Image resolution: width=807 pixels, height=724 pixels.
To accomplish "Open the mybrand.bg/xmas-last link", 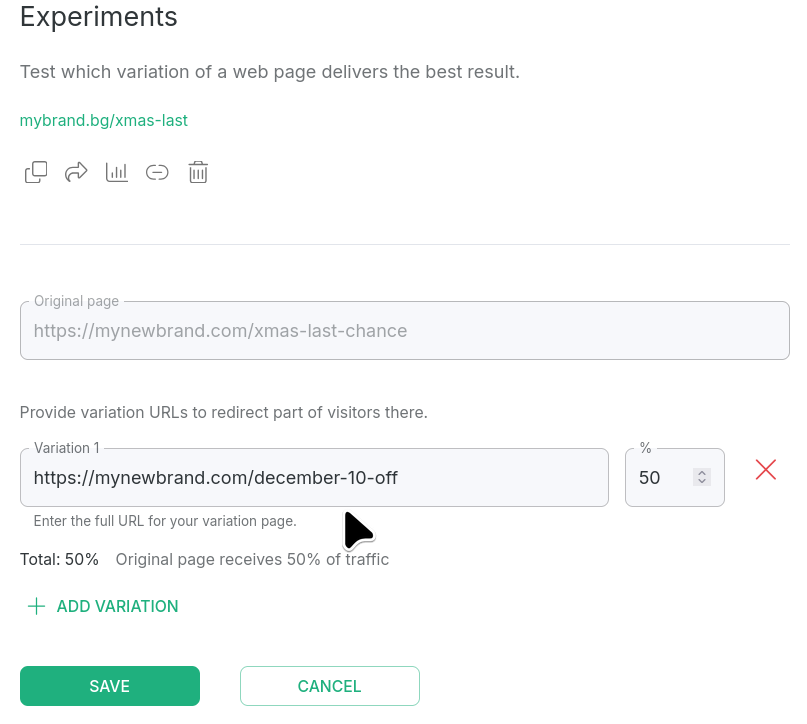I will (x=104, y=121).
